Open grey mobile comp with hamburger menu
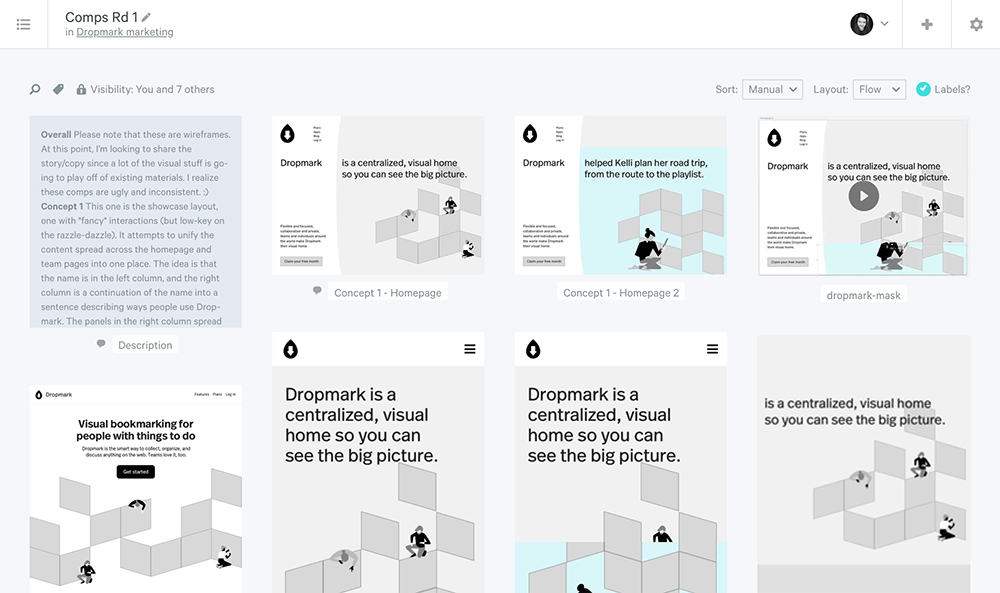Viewport: 1000px width, 593px height. click(x=378, y=462)
